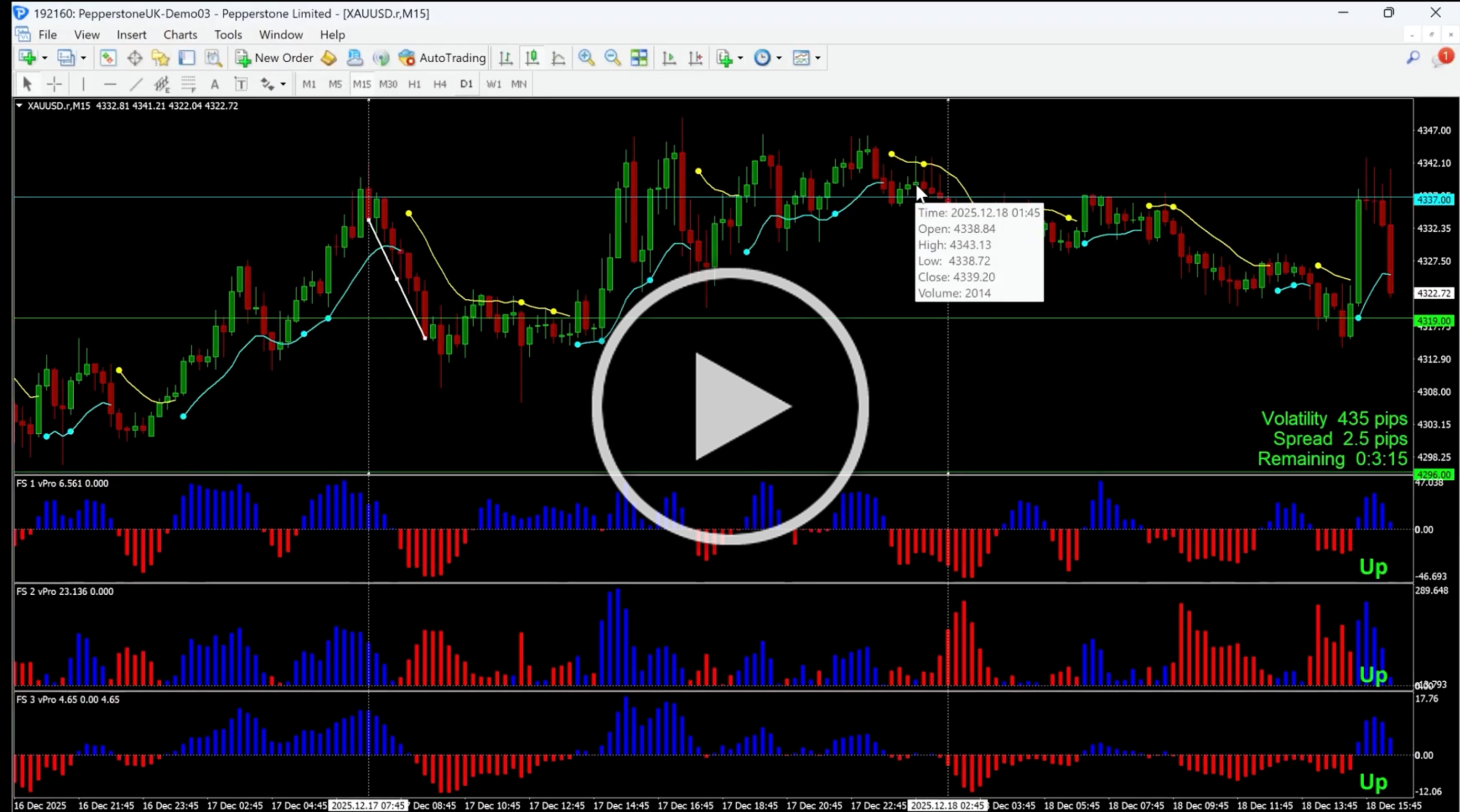This screenshot has height=812, width=1460.
Task: Select the text label tool
Action: tap(214, 84)
